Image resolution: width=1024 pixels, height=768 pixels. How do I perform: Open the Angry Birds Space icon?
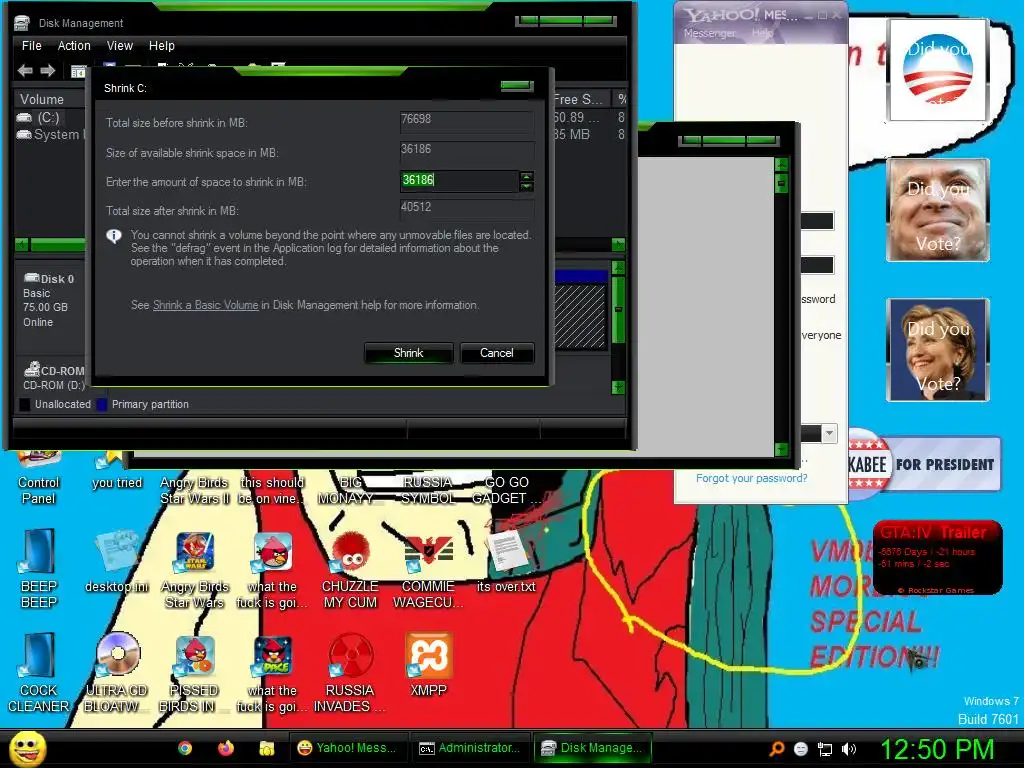click(272, 673)
